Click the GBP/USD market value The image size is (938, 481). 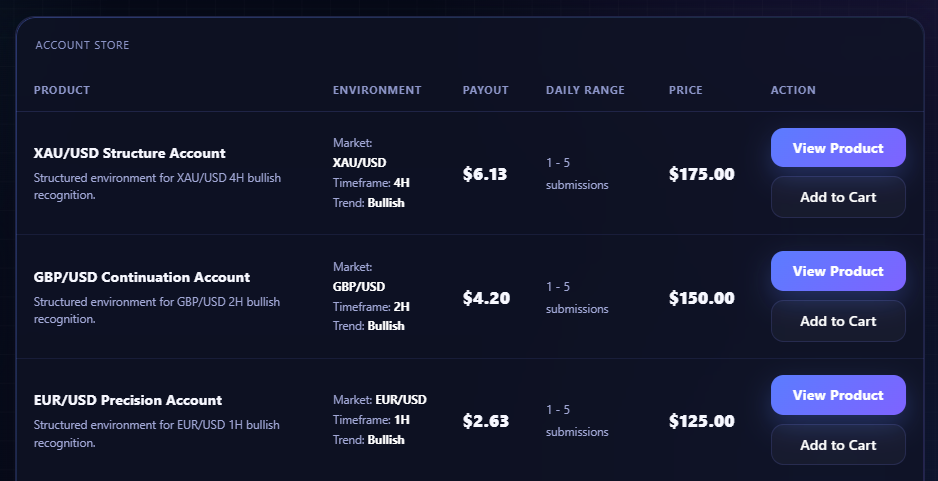pos(359,287)
